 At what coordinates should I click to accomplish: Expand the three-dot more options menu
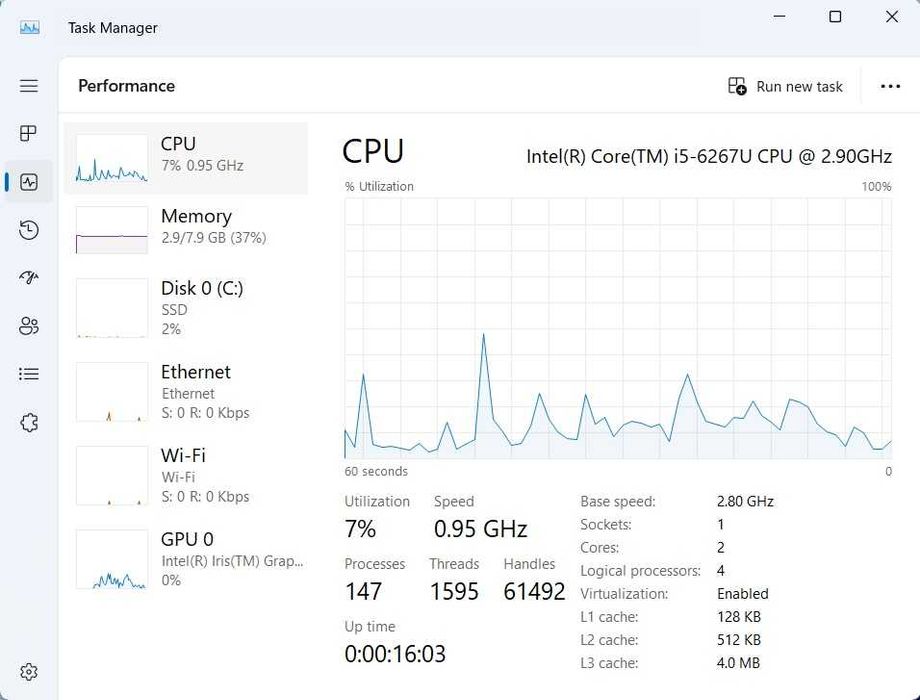pos(890,87)
